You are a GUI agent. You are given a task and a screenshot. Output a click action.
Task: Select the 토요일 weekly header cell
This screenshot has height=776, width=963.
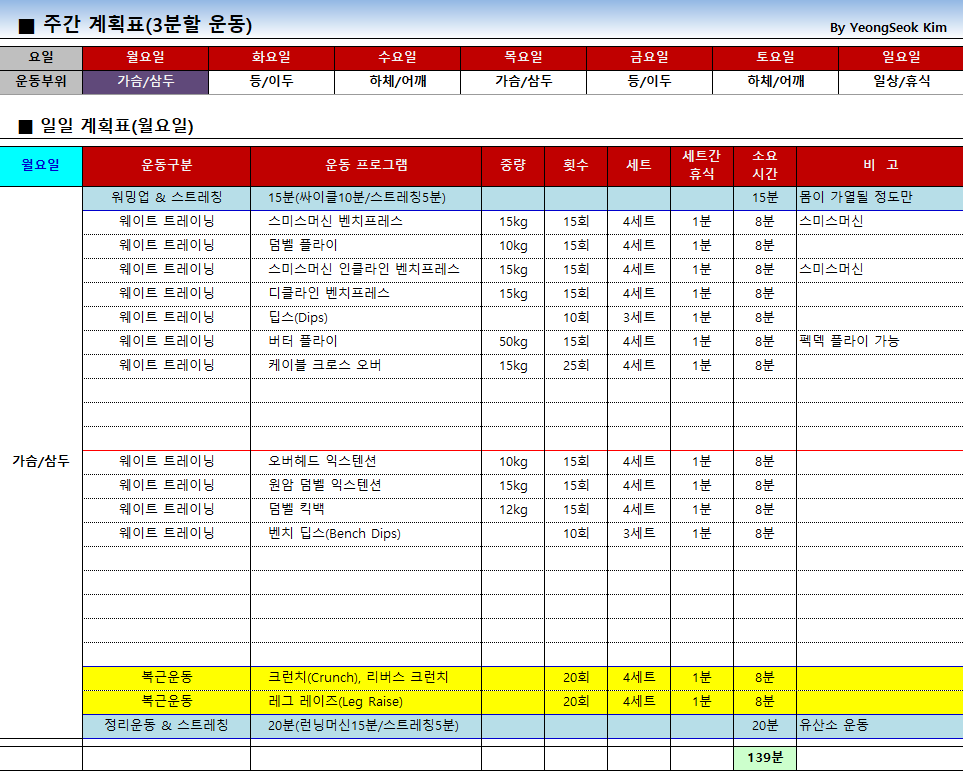[775, 58]
